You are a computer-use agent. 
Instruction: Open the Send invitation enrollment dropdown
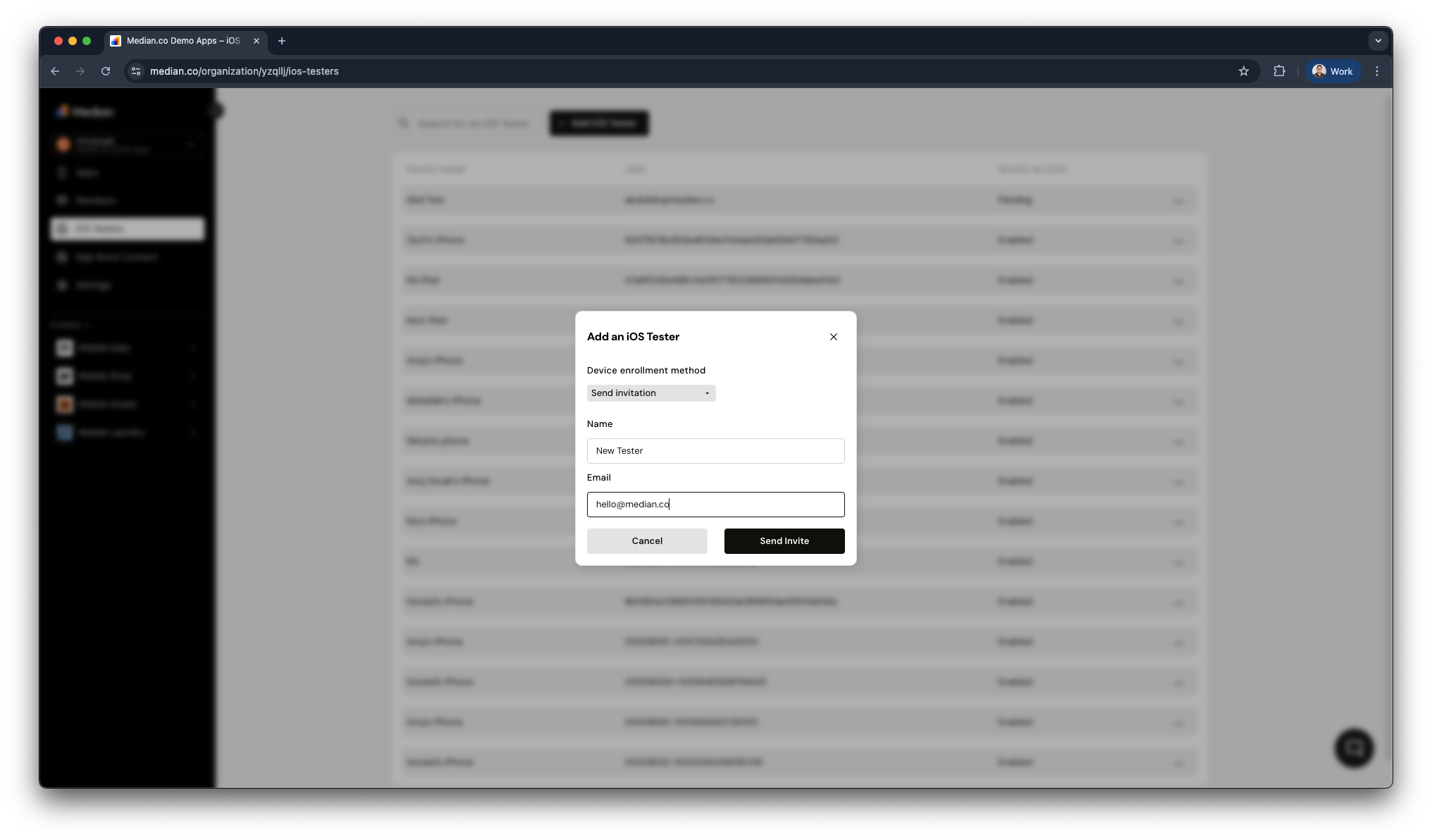[650, 393]
